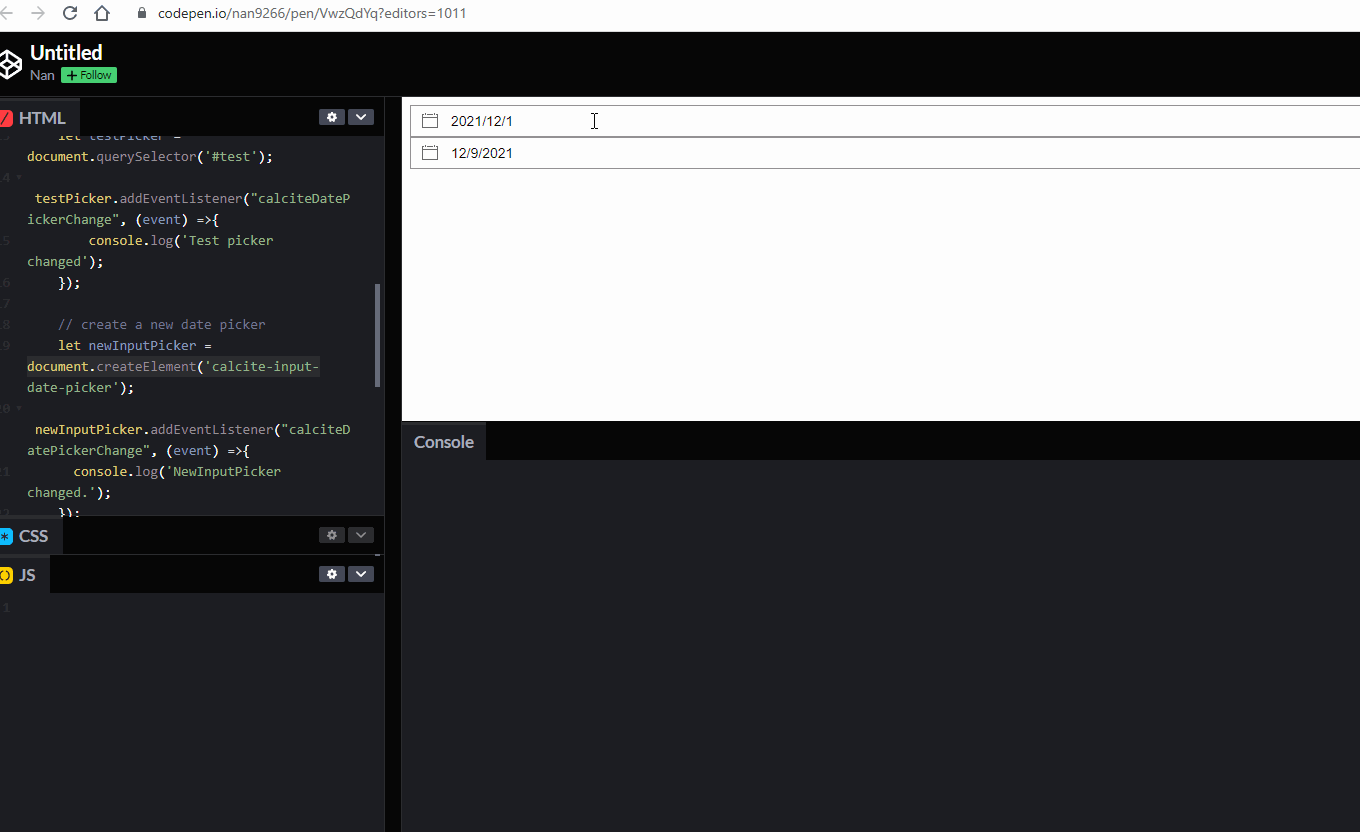Image resolution: width=1360 pixels, height=832 pixels.
Task: Reload the page using the refresh icon
Action: pos(69,14)
